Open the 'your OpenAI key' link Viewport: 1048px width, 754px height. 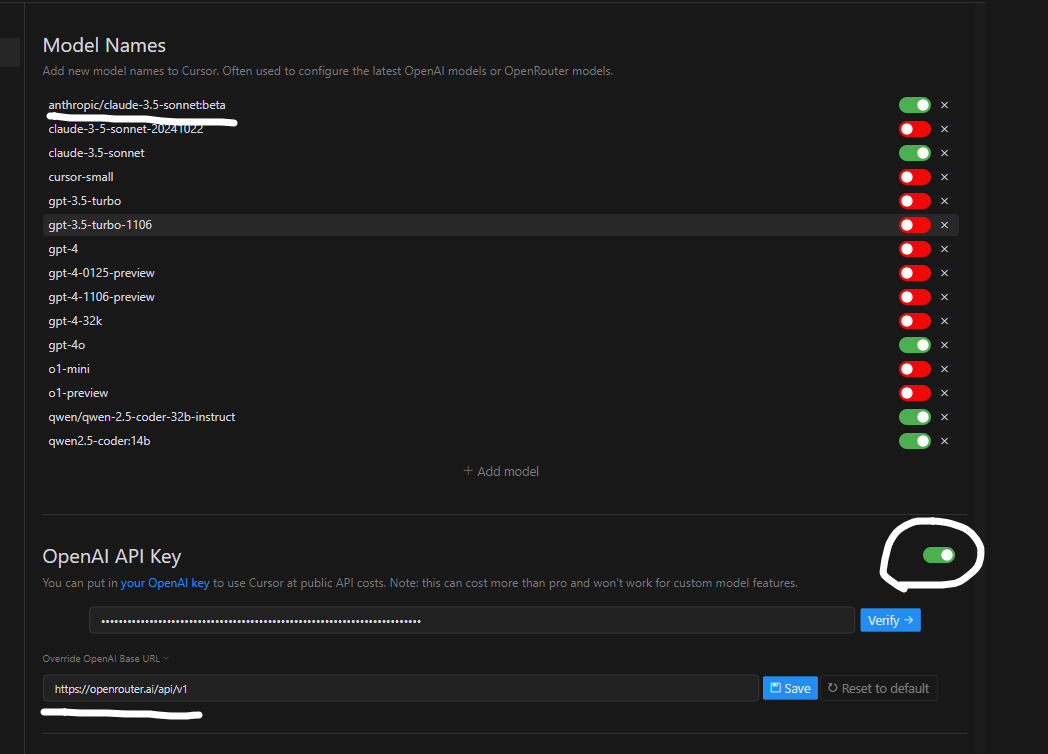pyautogui.click(x=165, y=583)
